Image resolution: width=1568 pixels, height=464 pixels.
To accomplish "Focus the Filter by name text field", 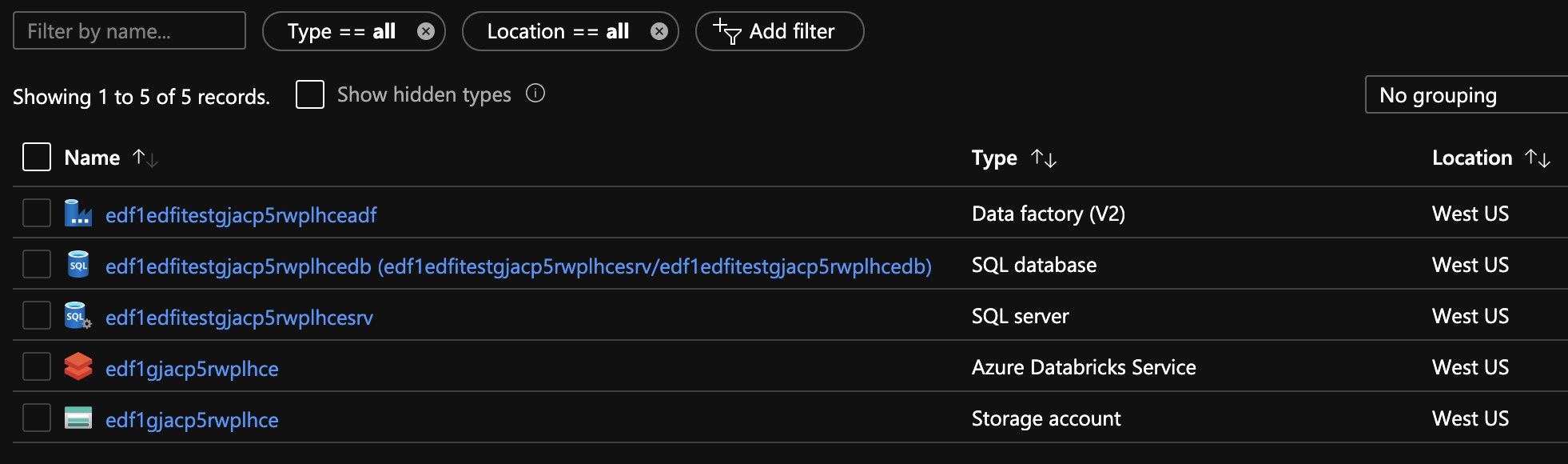I will [129, 31].
